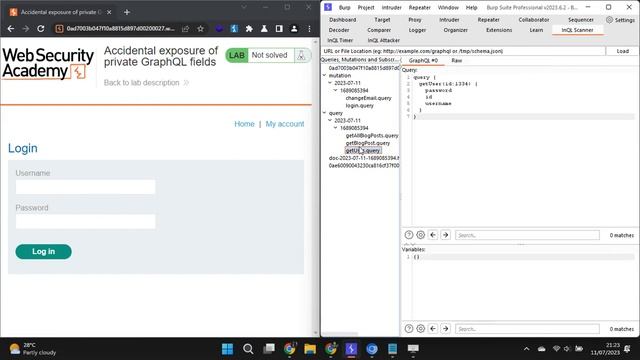Open Chrome profile avatar icon
Screen dimensions: 640x360
[294, 29]
